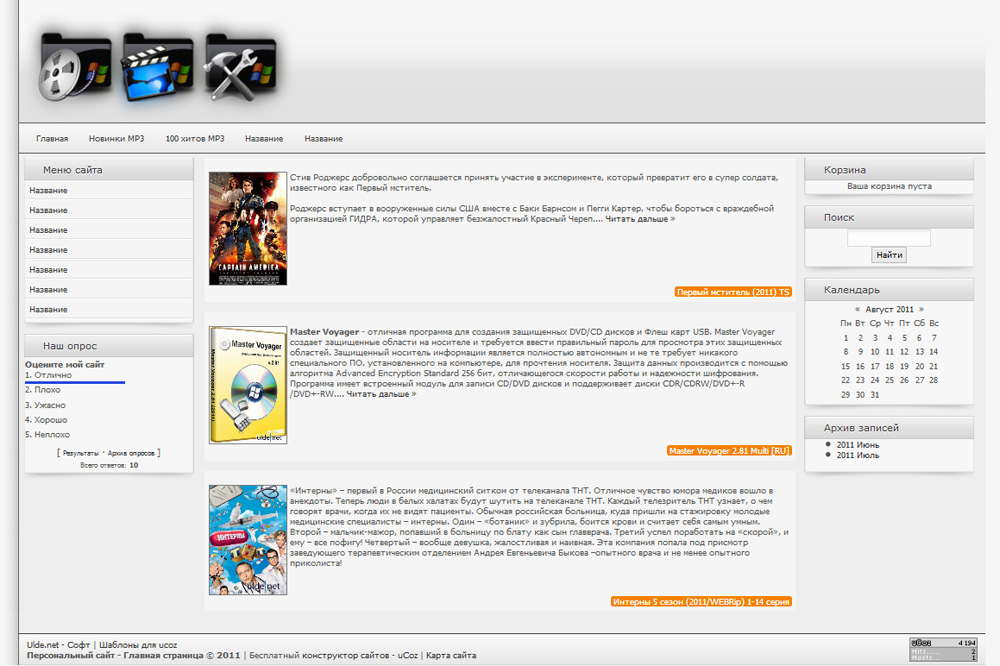Click the uCoz hits counter badge
This screenshot has height=666, width=1000.
[943, 649]
